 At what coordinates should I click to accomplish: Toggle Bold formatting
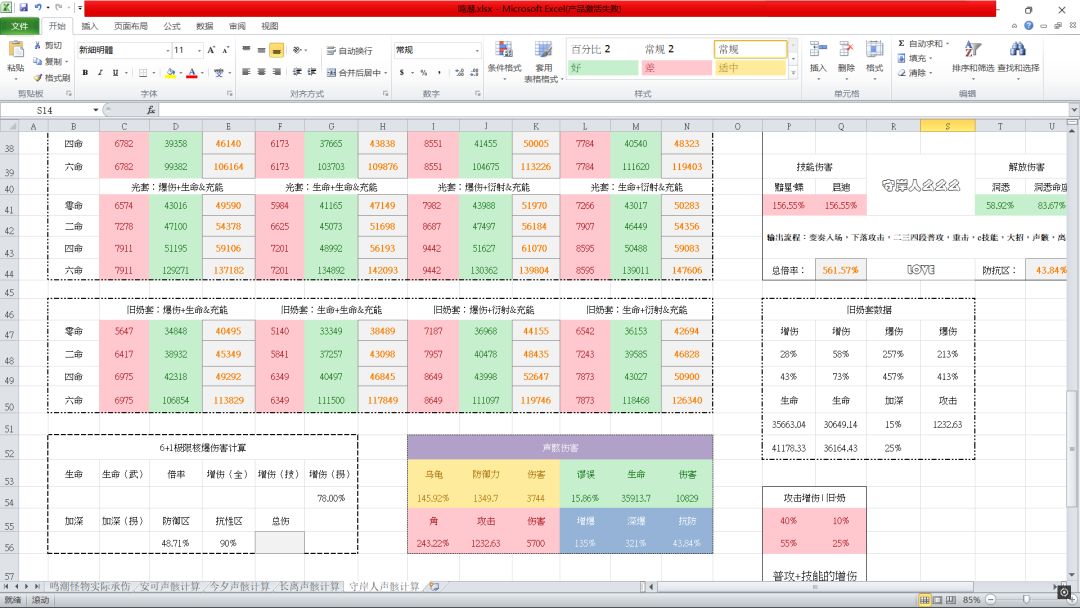(85, 72)
